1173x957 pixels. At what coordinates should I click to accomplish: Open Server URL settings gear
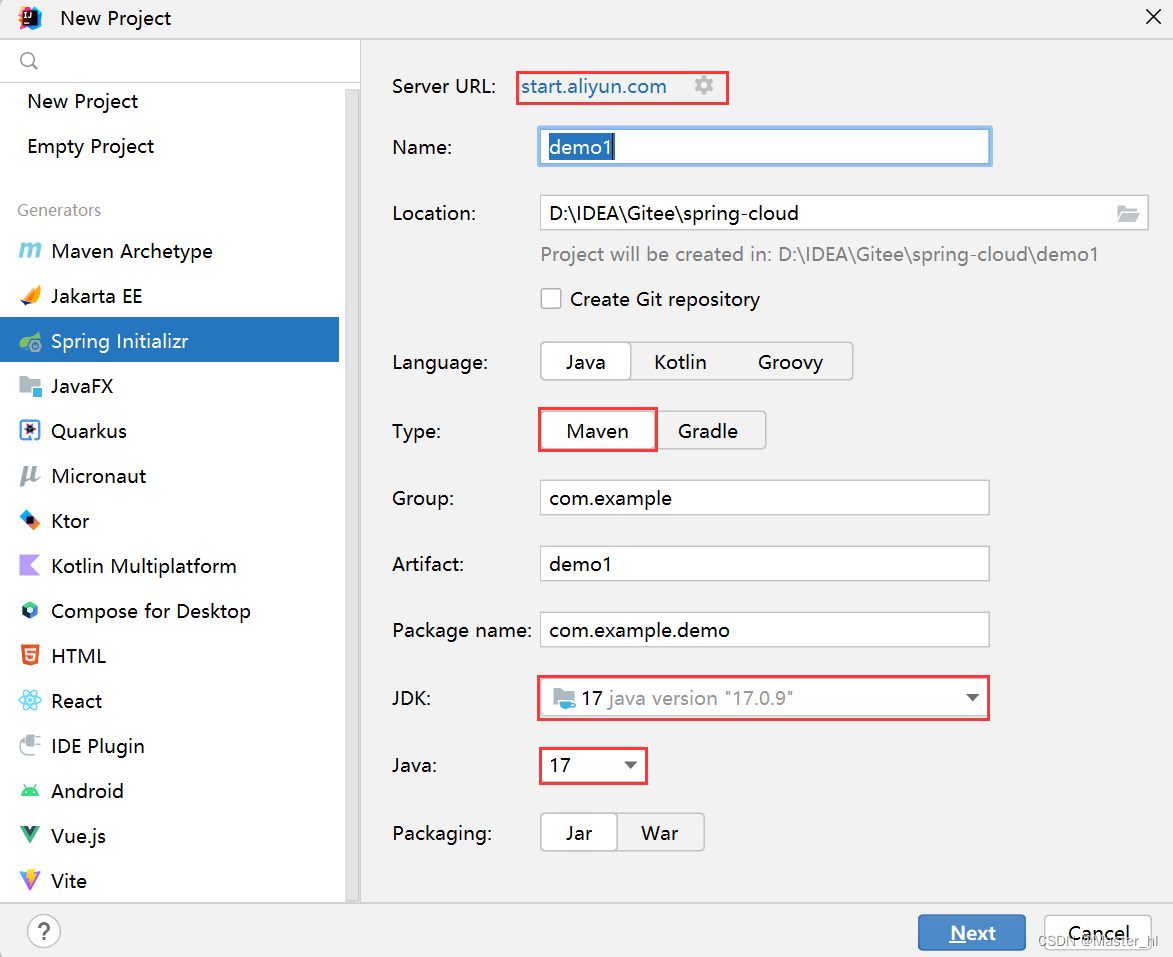point(704,85)
